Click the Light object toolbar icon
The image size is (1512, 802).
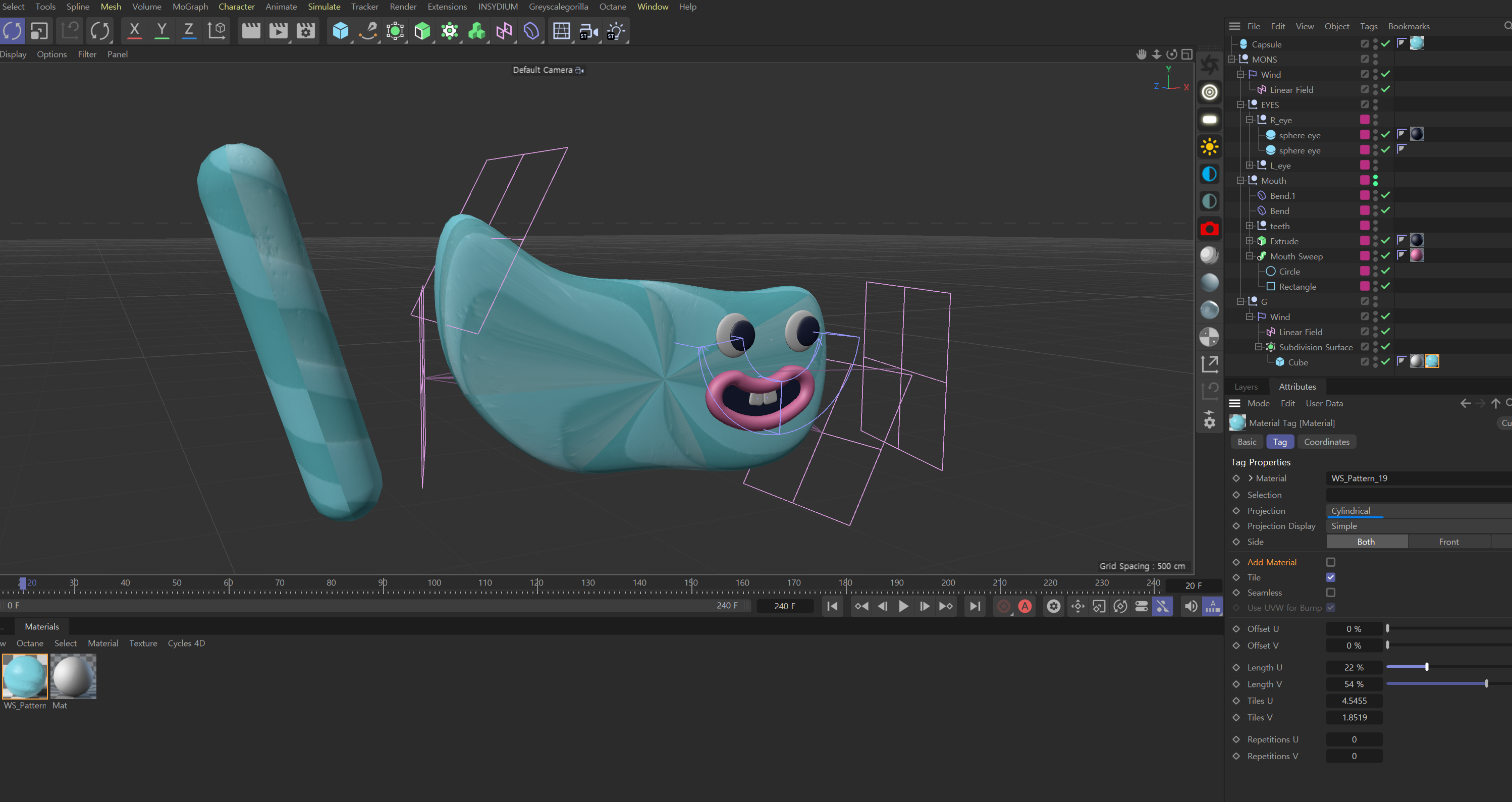[616, 30]
